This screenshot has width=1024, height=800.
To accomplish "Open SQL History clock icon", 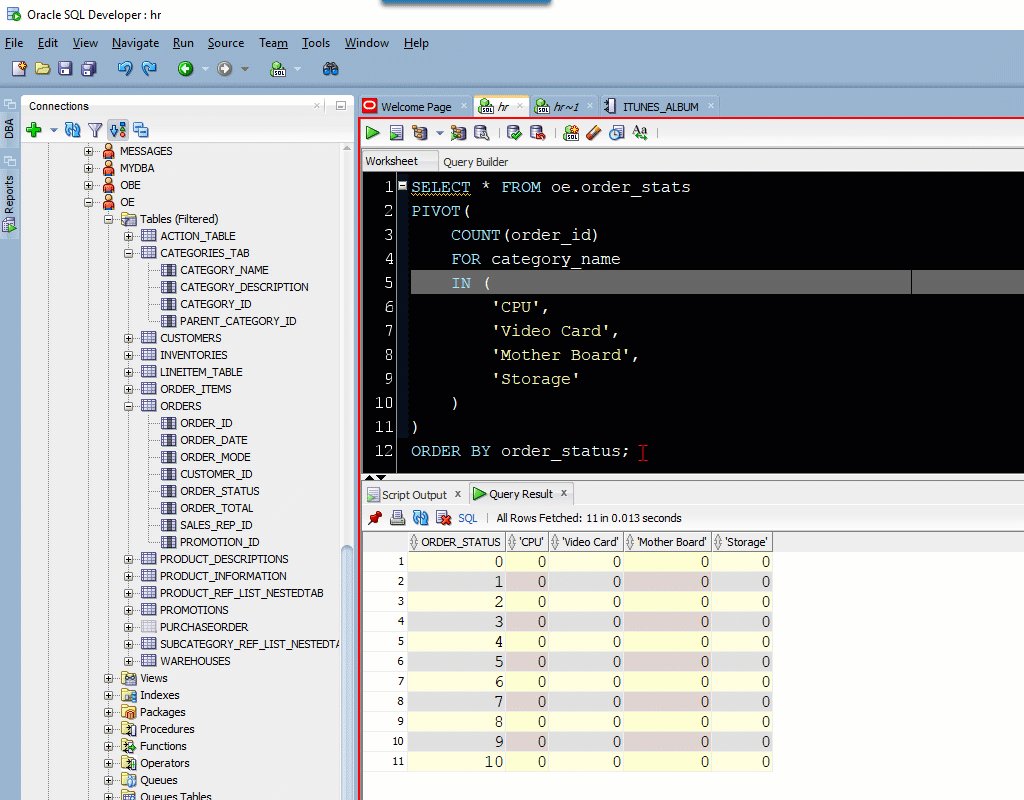I will (x=616, y=133).
